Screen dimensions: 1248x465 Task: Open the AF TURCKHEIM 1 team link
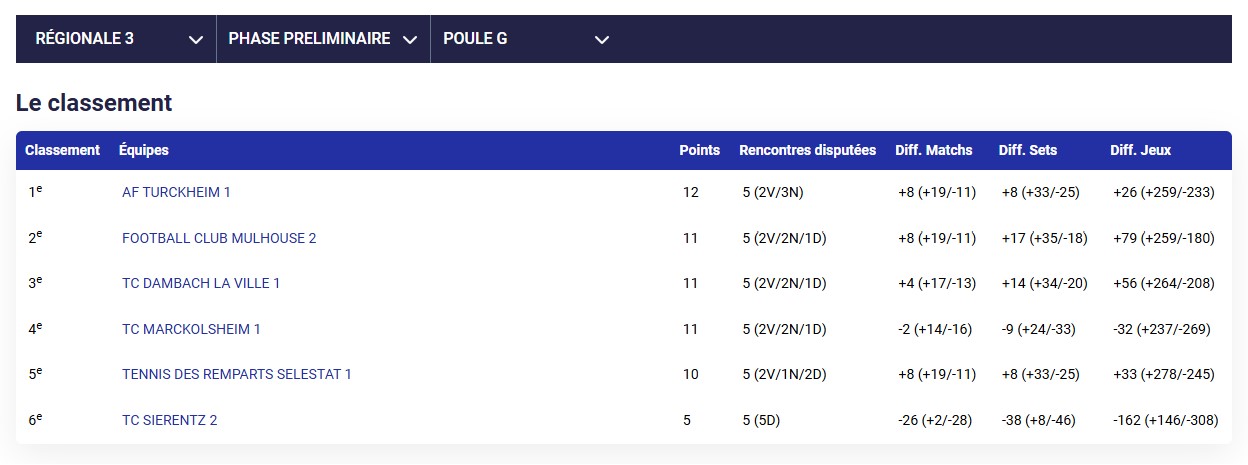176,192
